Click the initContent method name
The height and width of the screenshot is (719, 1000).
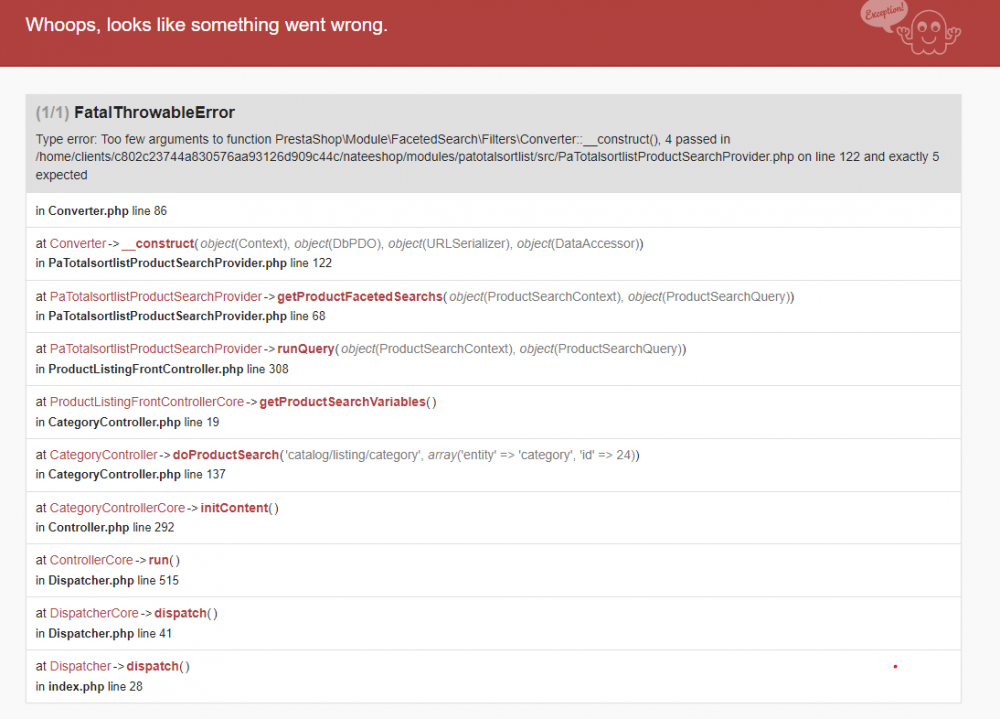(235, 508)
